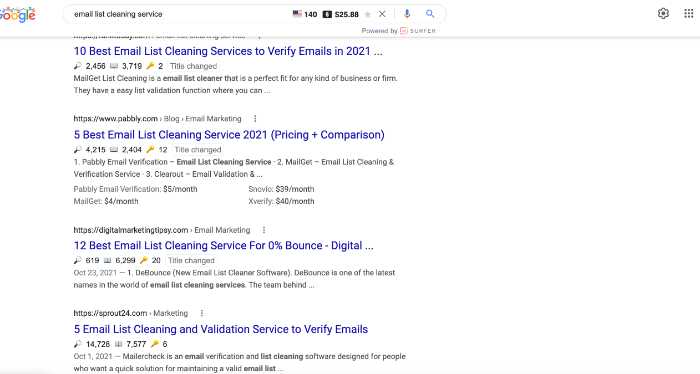This screenshot has height=374, width=700.
Task: Open 10 Best Email List Cleaning Services result
Action: click(x=228, y=51)
